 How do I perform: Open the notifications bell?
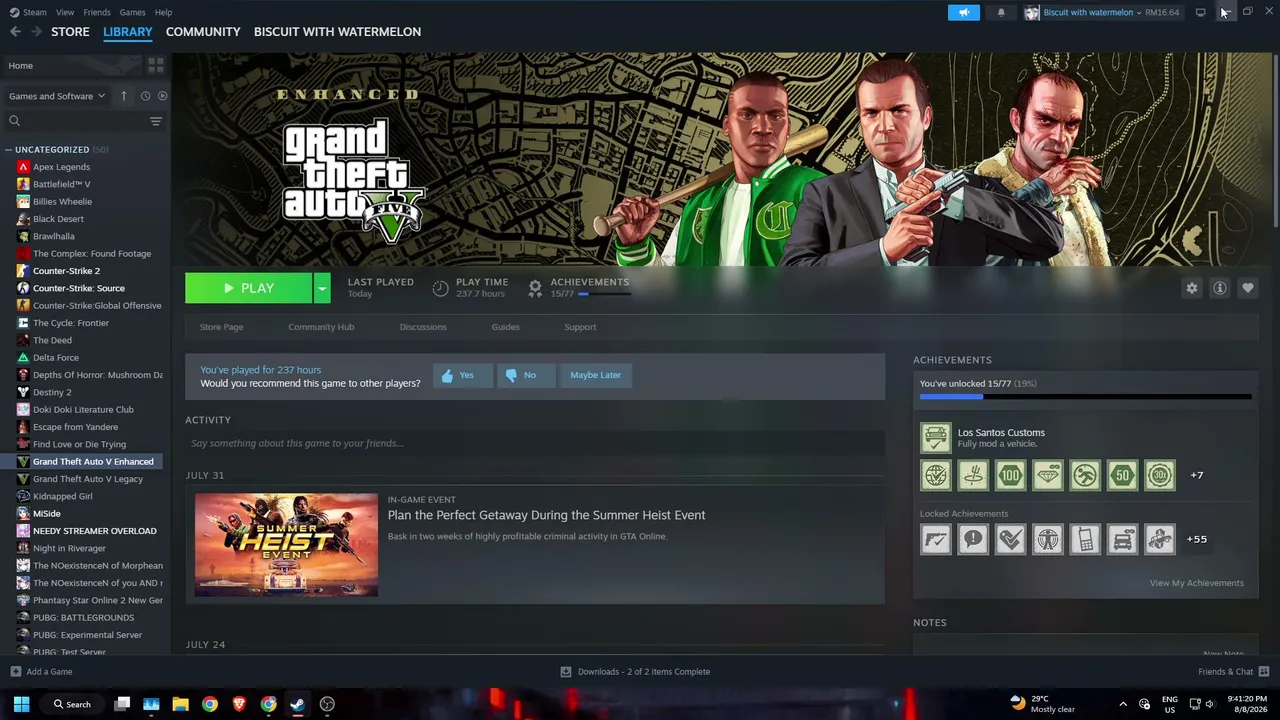[x=1001, y=12]
